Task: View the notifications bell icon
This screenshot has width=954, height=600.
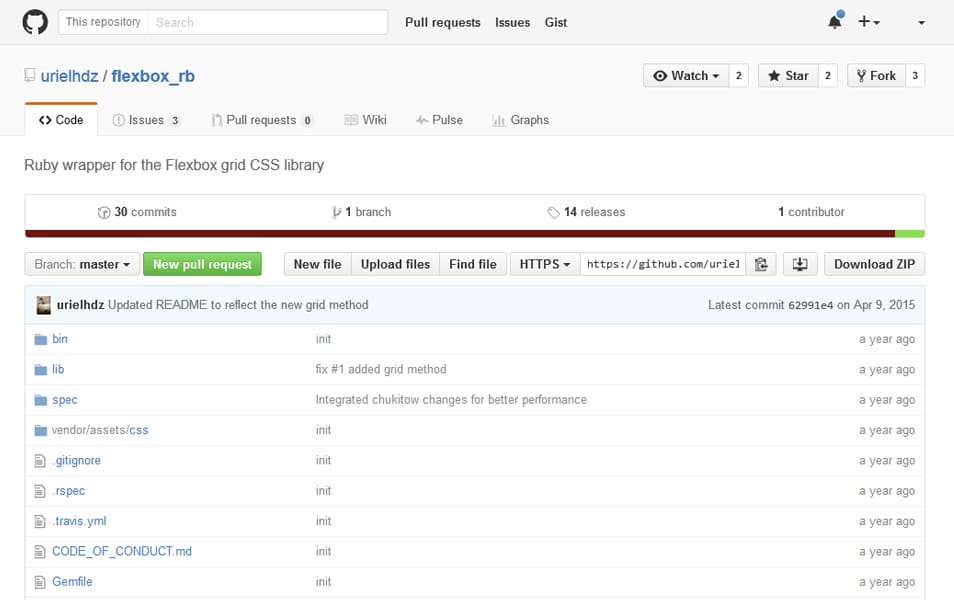Action: pyautogui.click(x=835, y=22)
